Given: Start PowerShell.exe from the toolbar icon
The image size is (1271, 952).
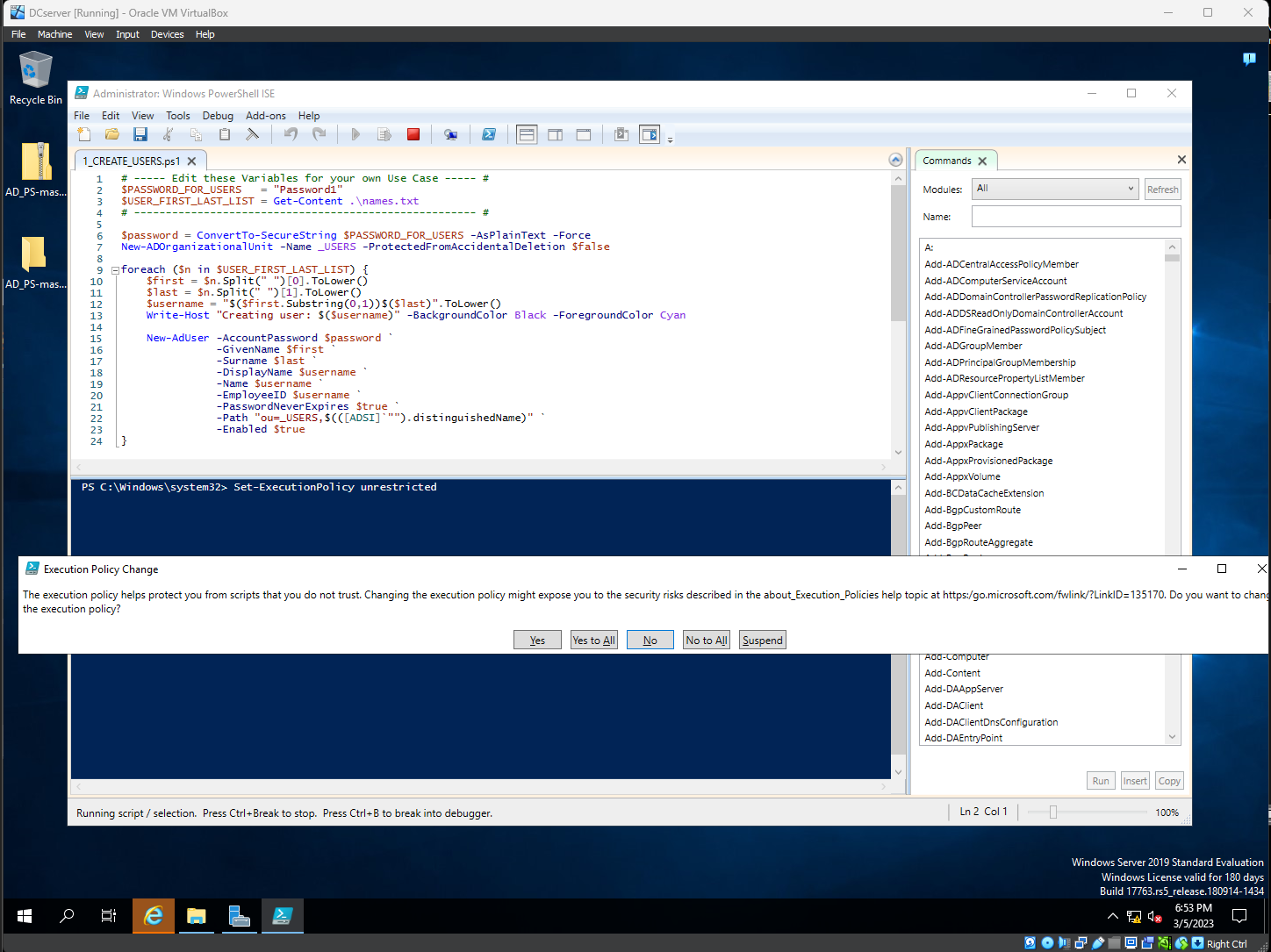Looking at the screenshot, I should point(489,134).
